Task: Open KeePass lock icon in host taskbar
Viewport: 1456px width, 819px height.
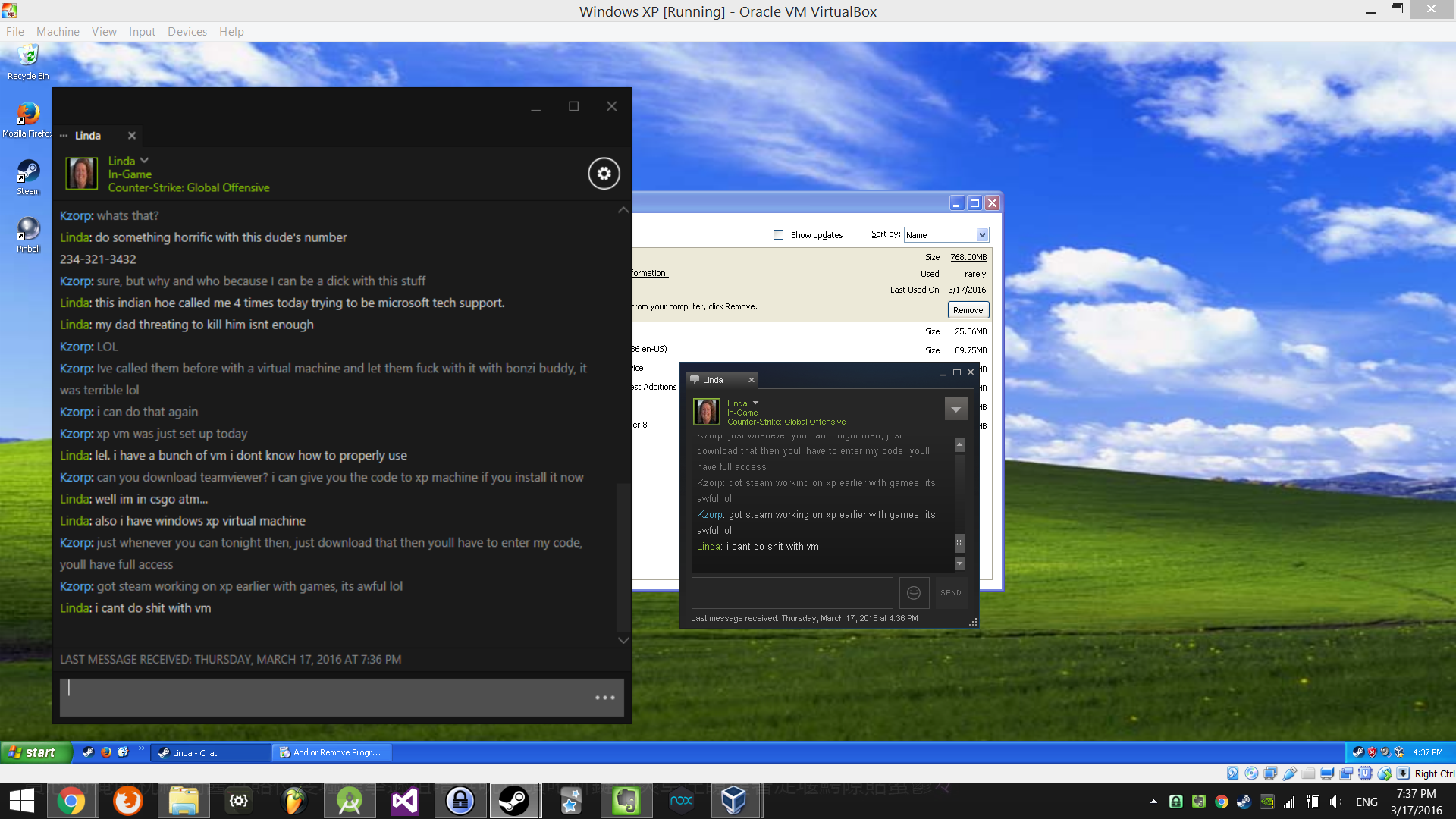Action: coord(460,801)
